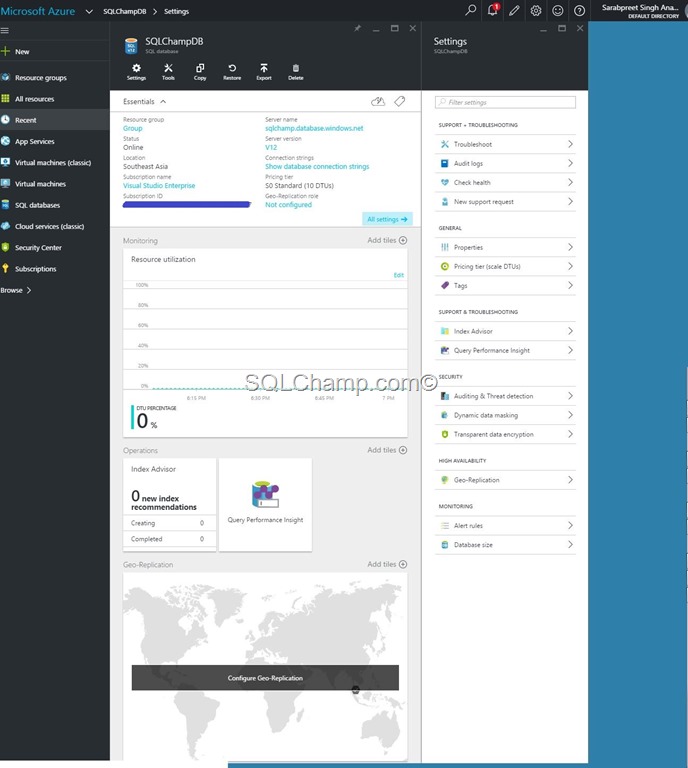
Task: Open the notifications bell icon
Action: click(493, 10)
